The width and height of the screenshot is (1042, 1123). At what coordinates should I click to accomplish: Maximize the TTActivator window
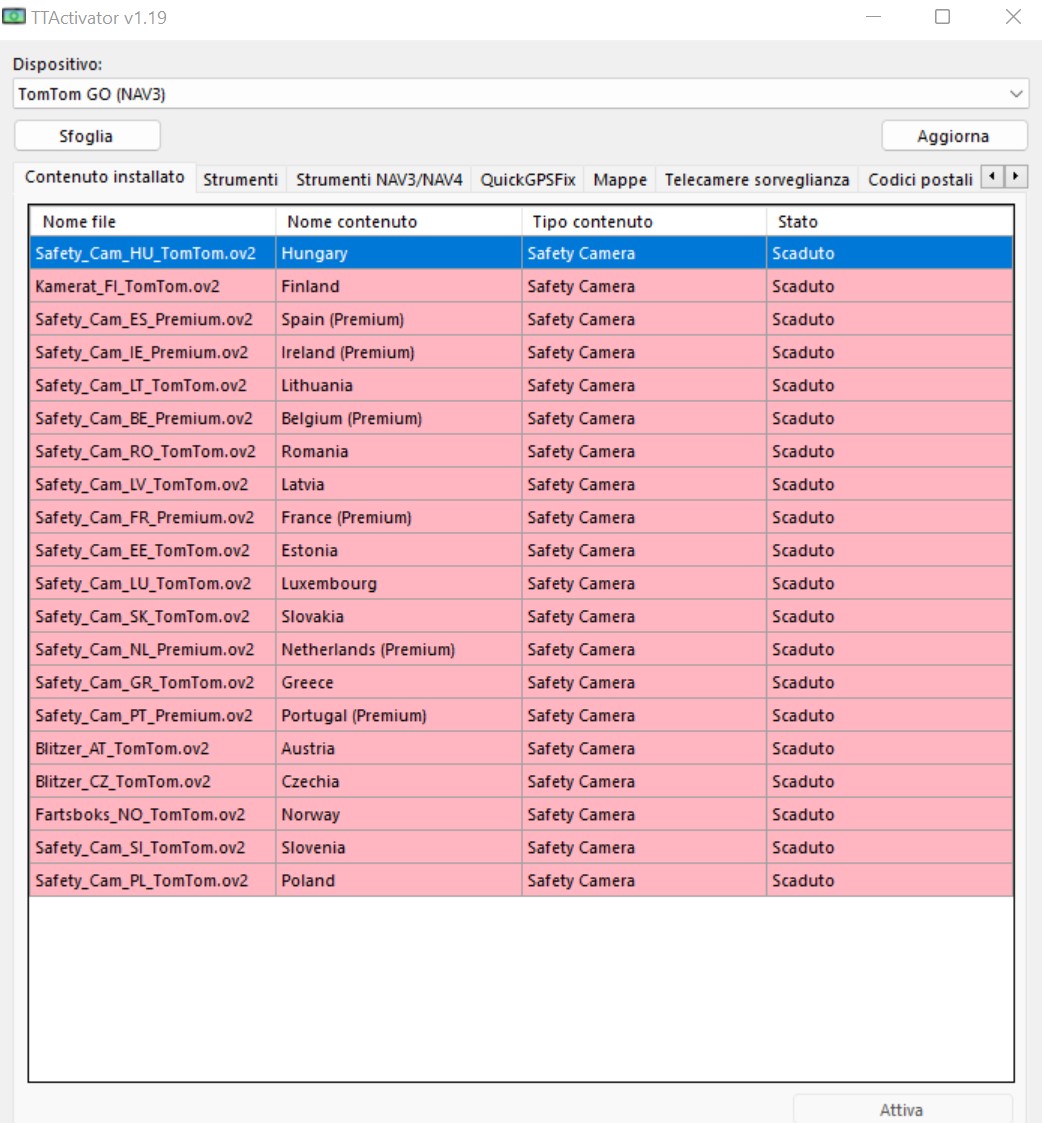[x=942, y=16]
